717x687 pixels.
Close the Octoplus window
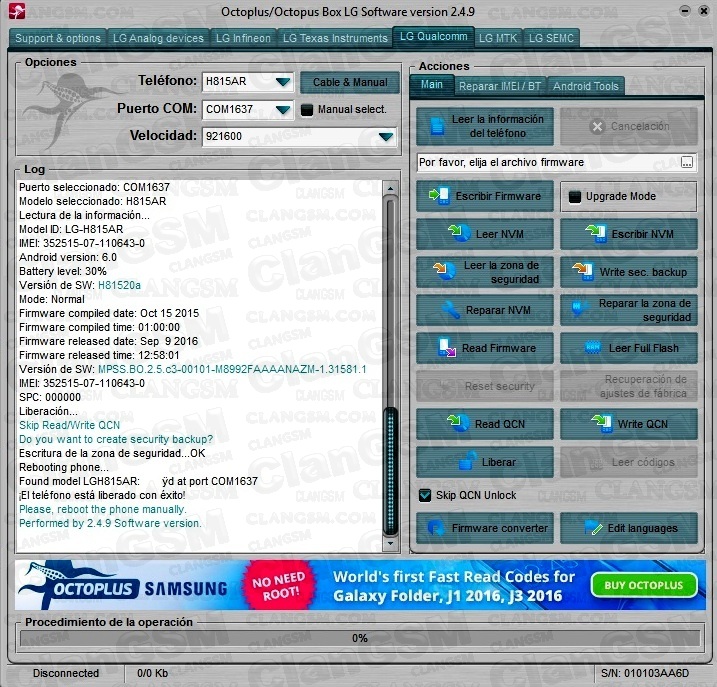tap(704, 11)
